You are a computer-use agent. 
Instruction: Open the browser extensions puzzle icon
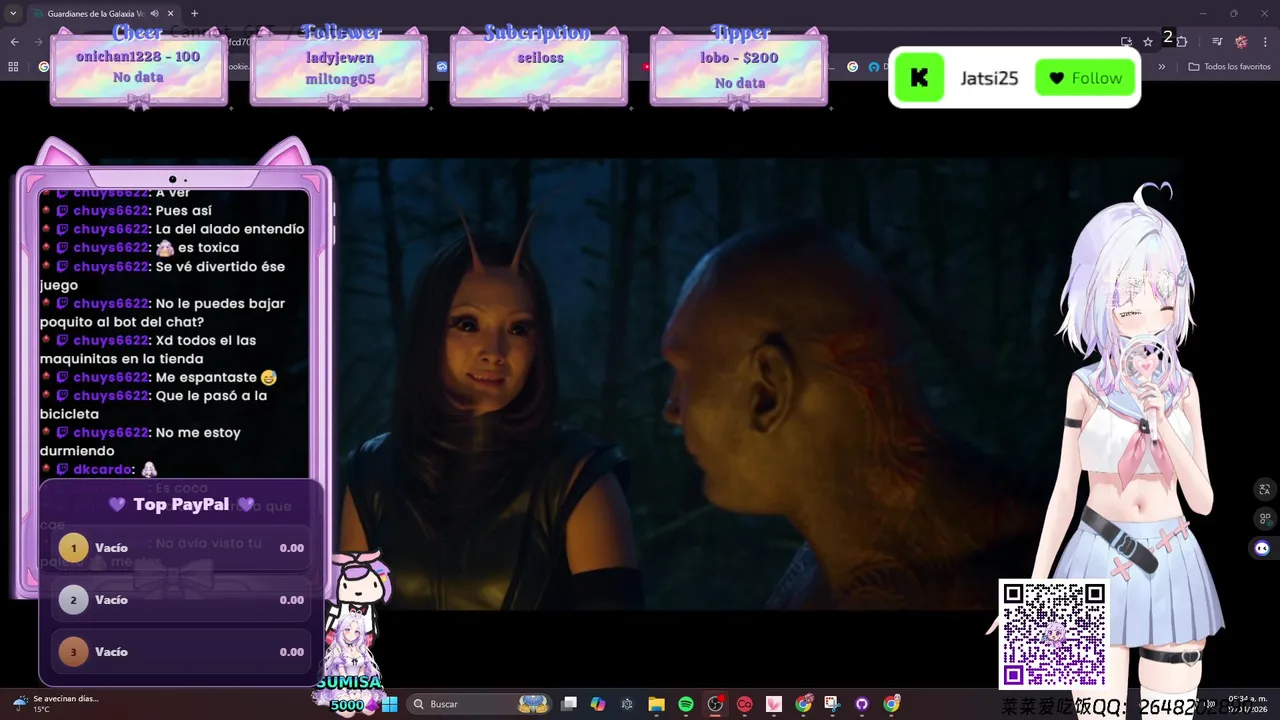(1182, 41)
